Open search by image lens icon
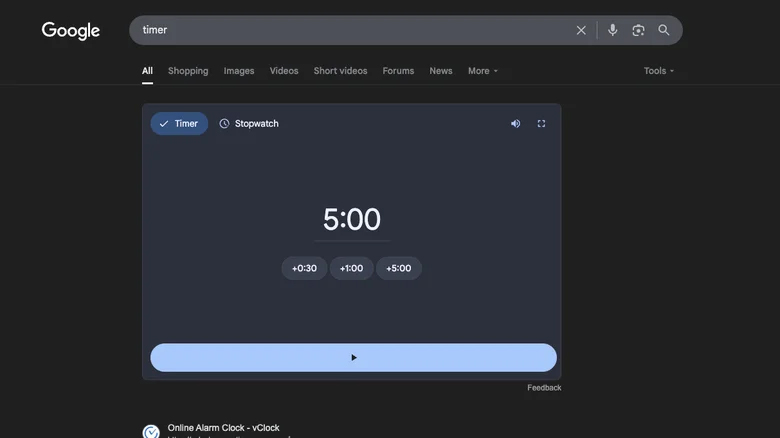Image resolution: width=780 pixels, height=438 pixels. pos(638,30)
